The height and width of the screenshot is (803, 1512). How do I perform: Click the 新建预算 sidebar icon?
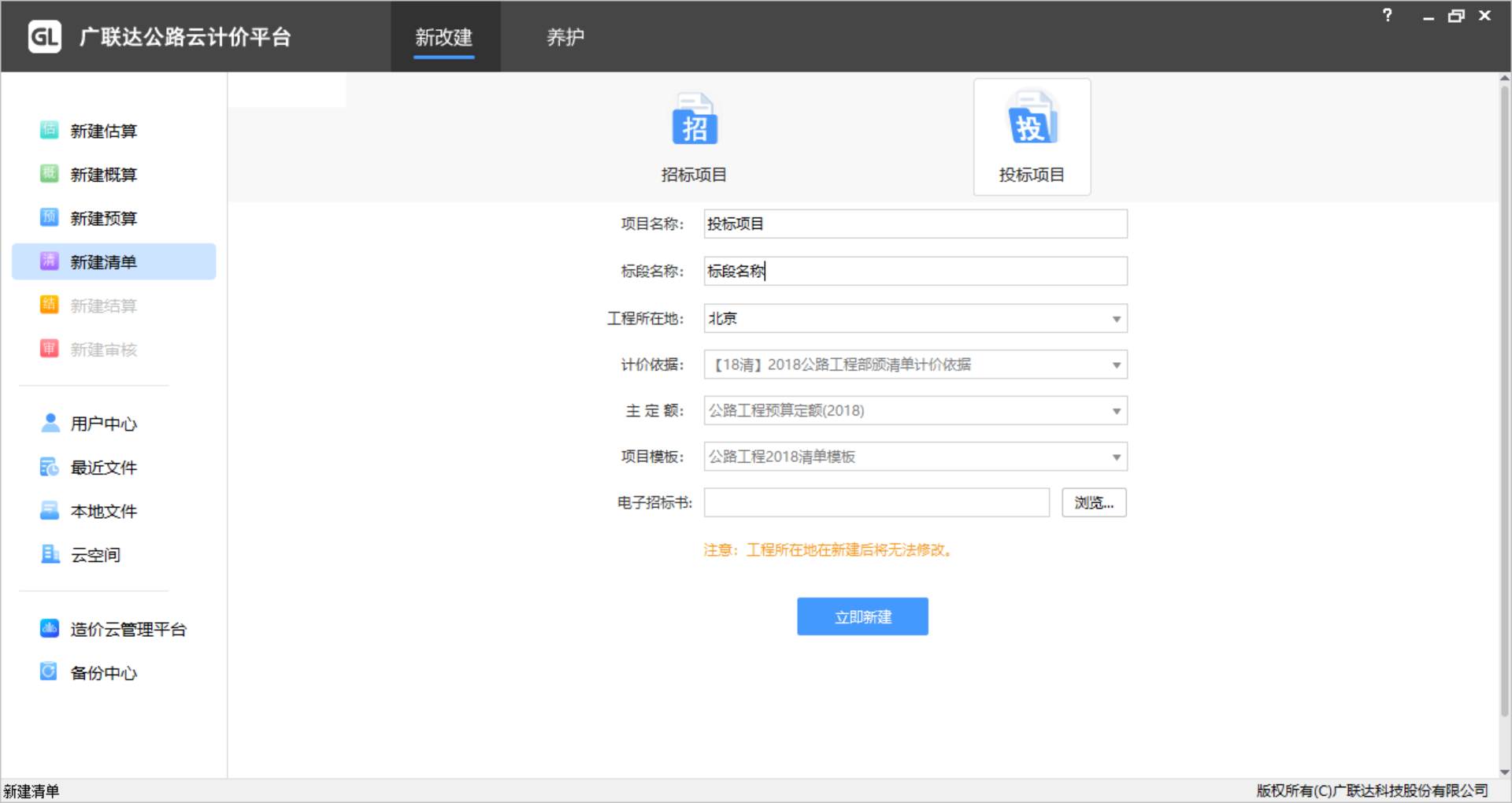[x=49, y=217]
